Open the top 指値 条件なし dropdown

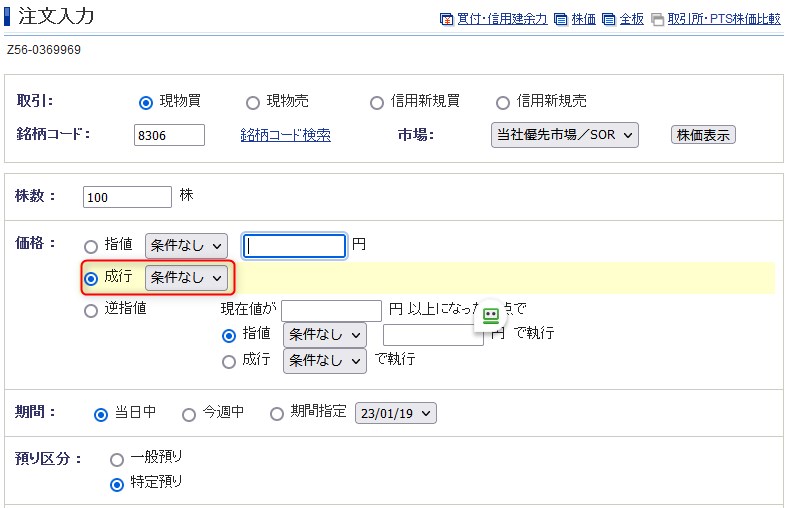tap(187, 246)
